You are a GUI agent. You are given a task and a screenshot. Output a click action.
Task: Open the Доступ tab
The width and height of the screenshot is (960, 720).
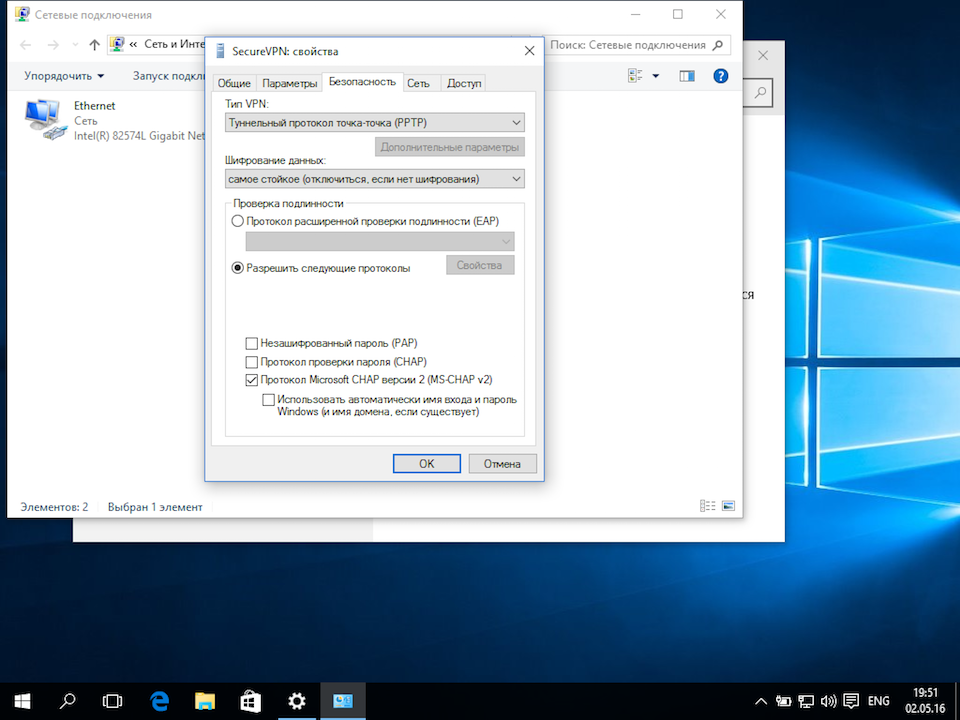click(x=463, y=83)
